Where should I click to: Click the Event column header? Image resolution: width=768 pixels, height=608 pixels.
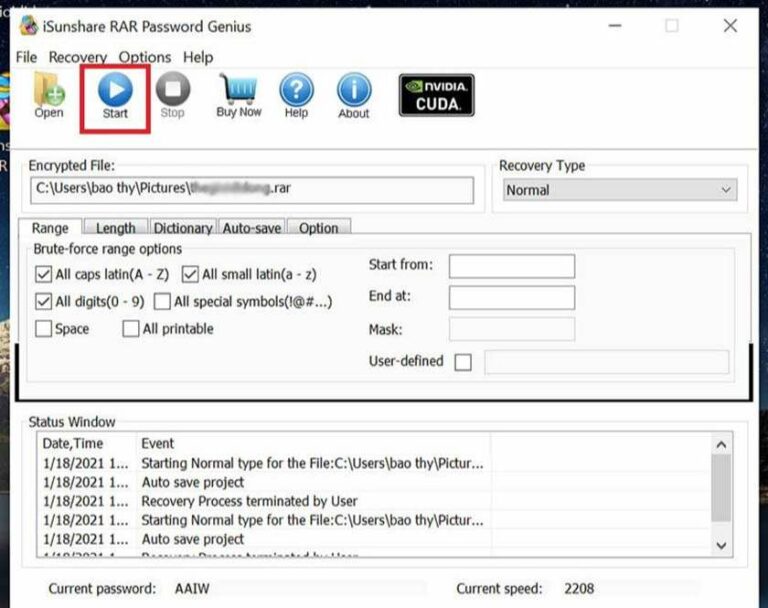pos(313,443)
